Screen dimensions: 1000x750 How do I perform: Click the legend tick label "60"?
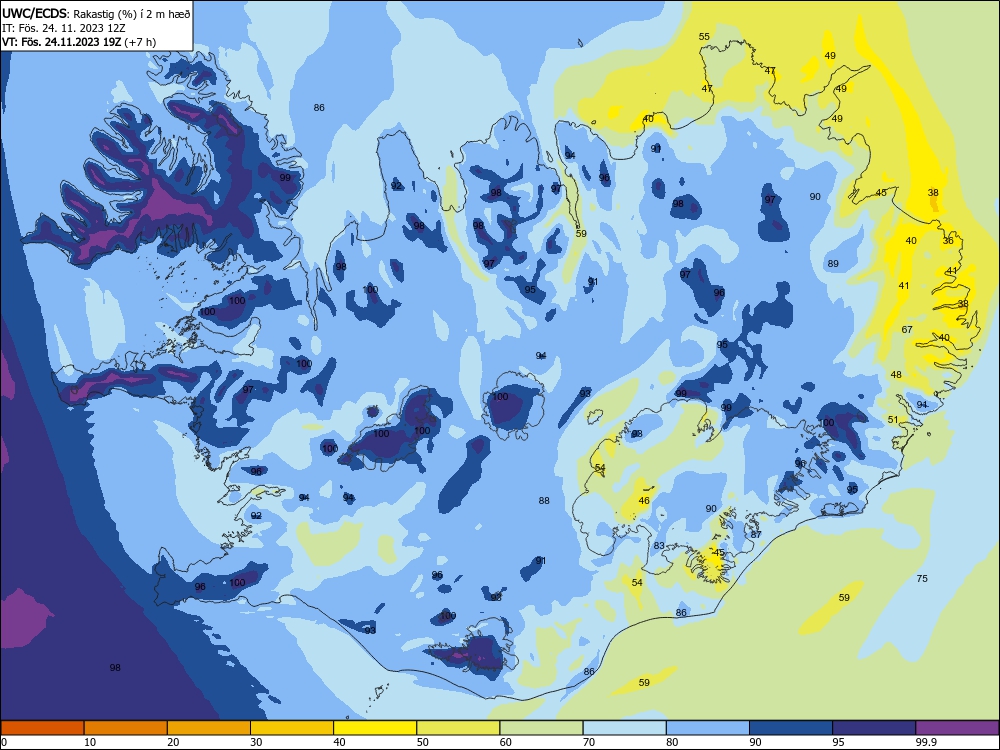point(506,742)
